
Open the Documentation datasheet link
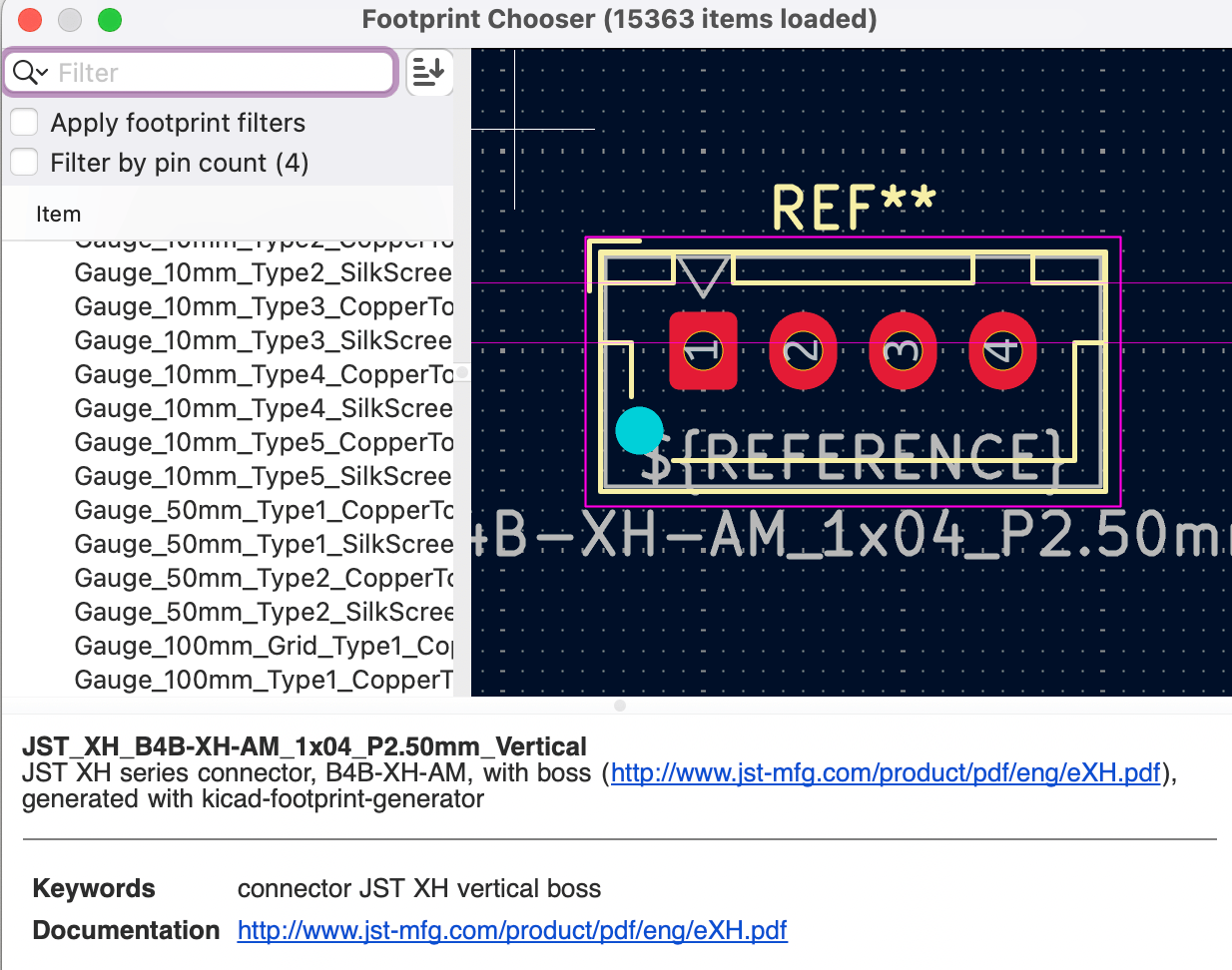(512, 930)
